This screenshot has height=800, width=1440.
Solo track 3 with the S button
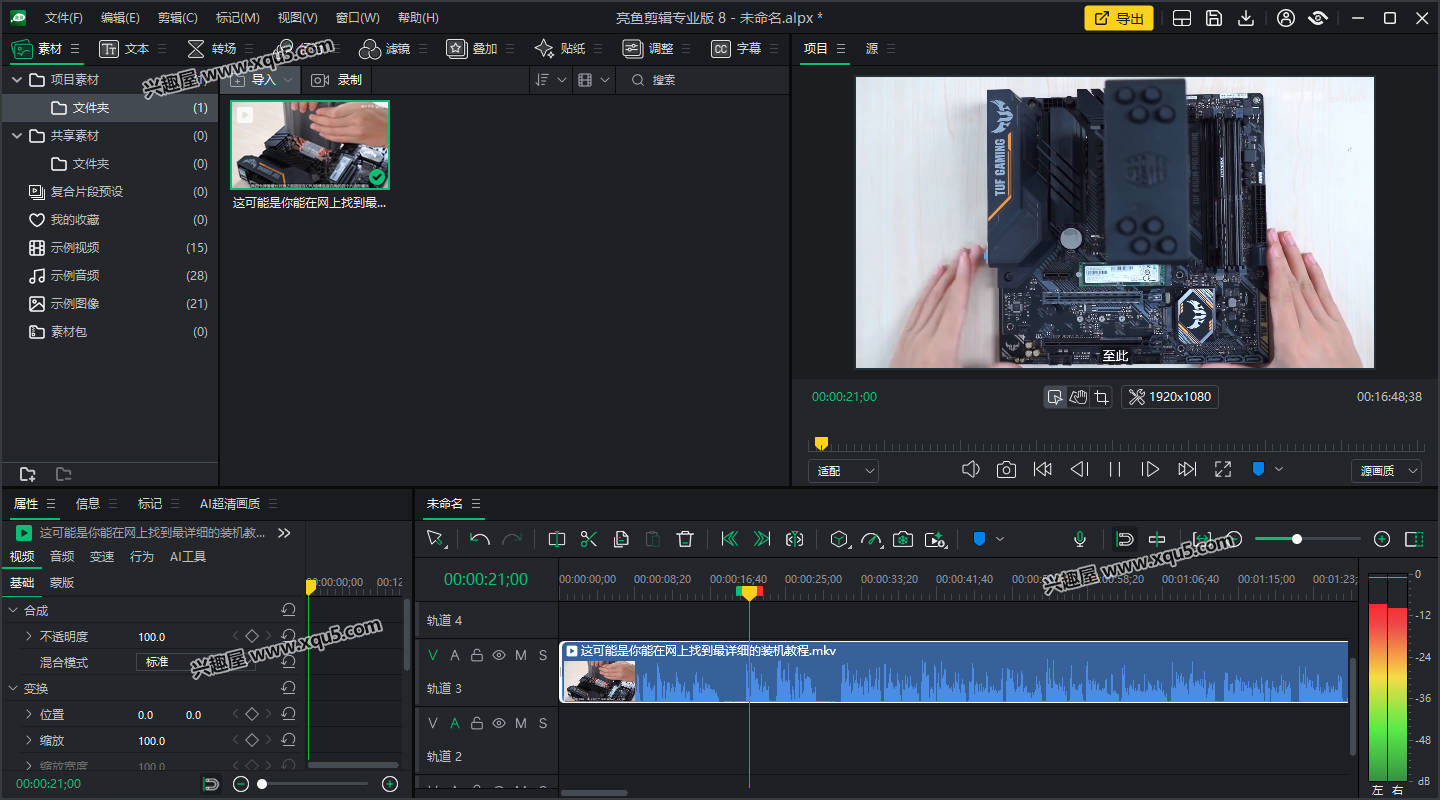pos(543,655)
